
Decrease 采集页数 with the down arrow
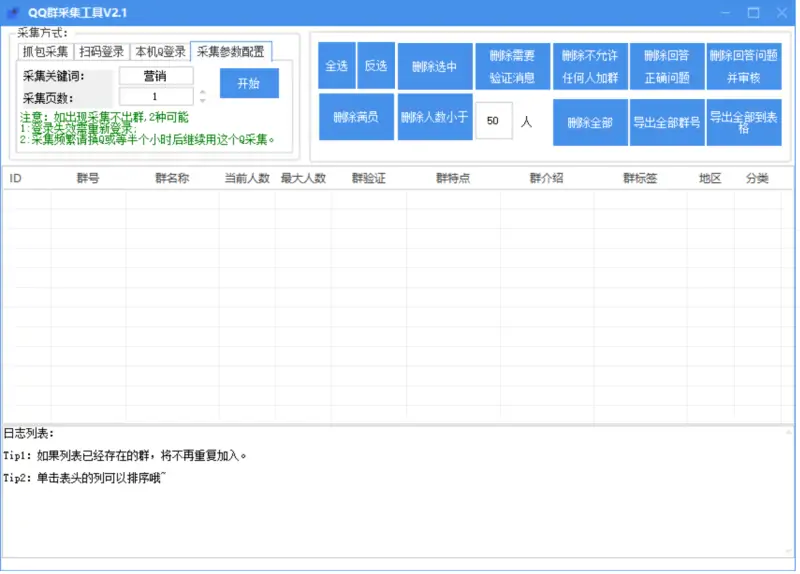pos(203,101)
